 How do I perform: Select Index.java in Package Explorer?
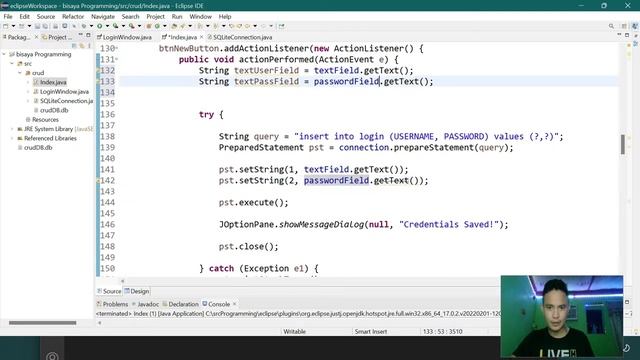tap(50, 82)
